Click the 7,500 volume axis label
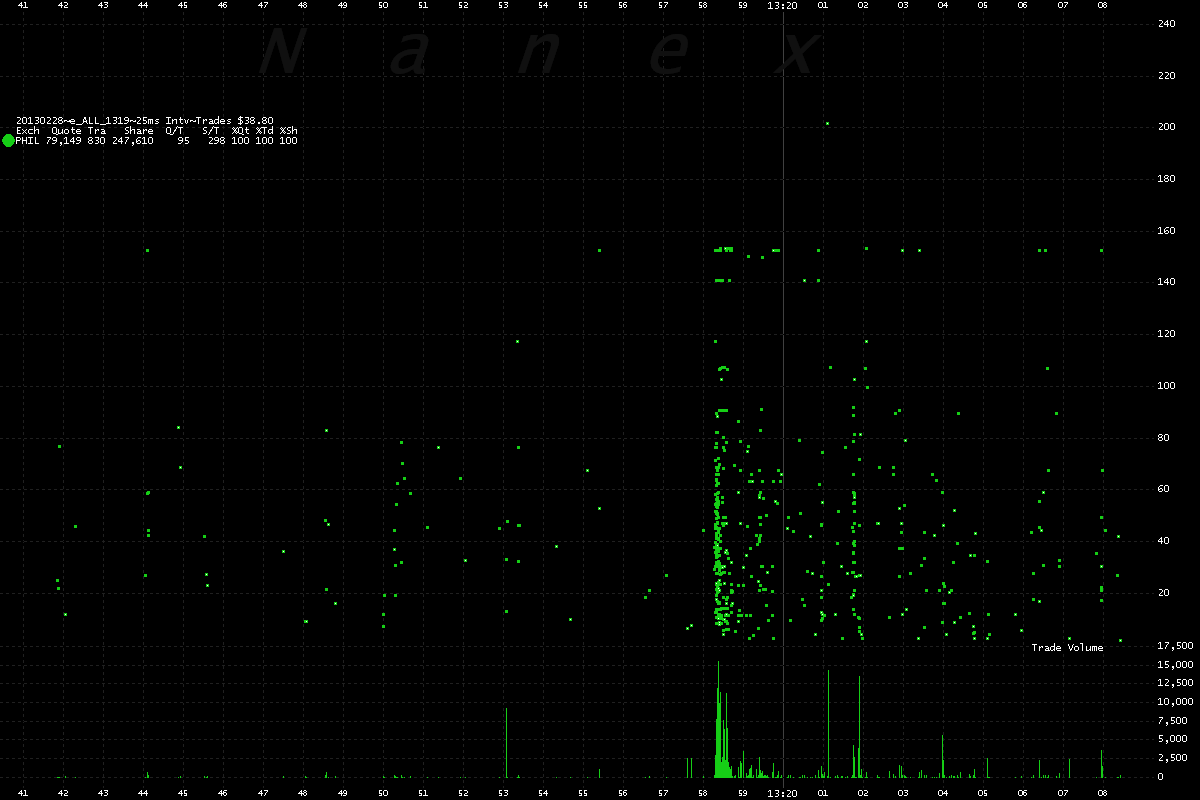1200x800 pixels. pyautogui.click(x=1172, y=721)
